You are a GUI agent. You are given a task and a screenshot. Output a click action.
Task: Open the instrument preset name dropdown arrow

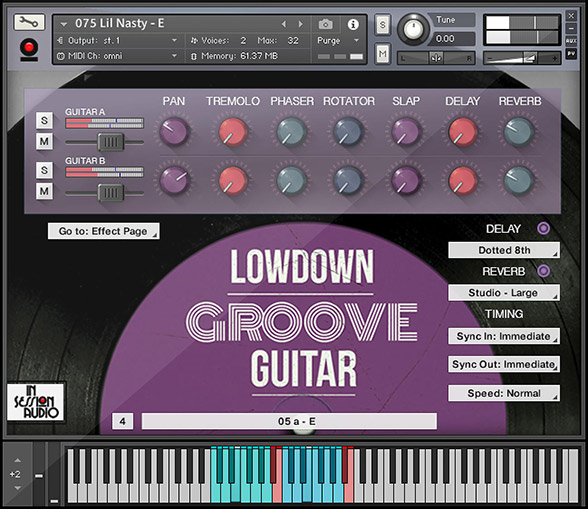tap(64, 24)
